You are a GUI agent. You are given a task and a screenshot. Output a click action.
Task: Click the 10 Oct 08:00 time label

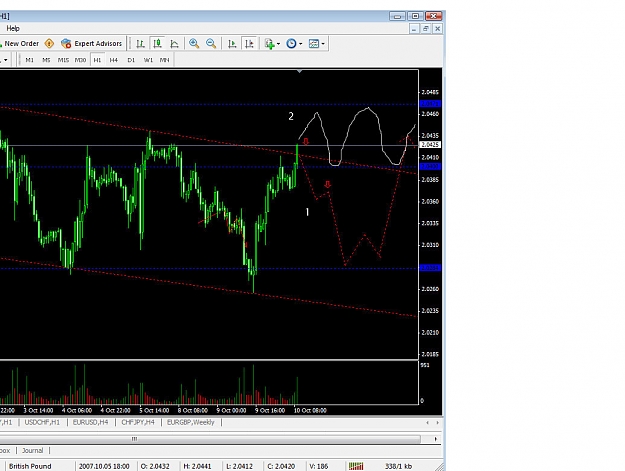pos(310,410)
